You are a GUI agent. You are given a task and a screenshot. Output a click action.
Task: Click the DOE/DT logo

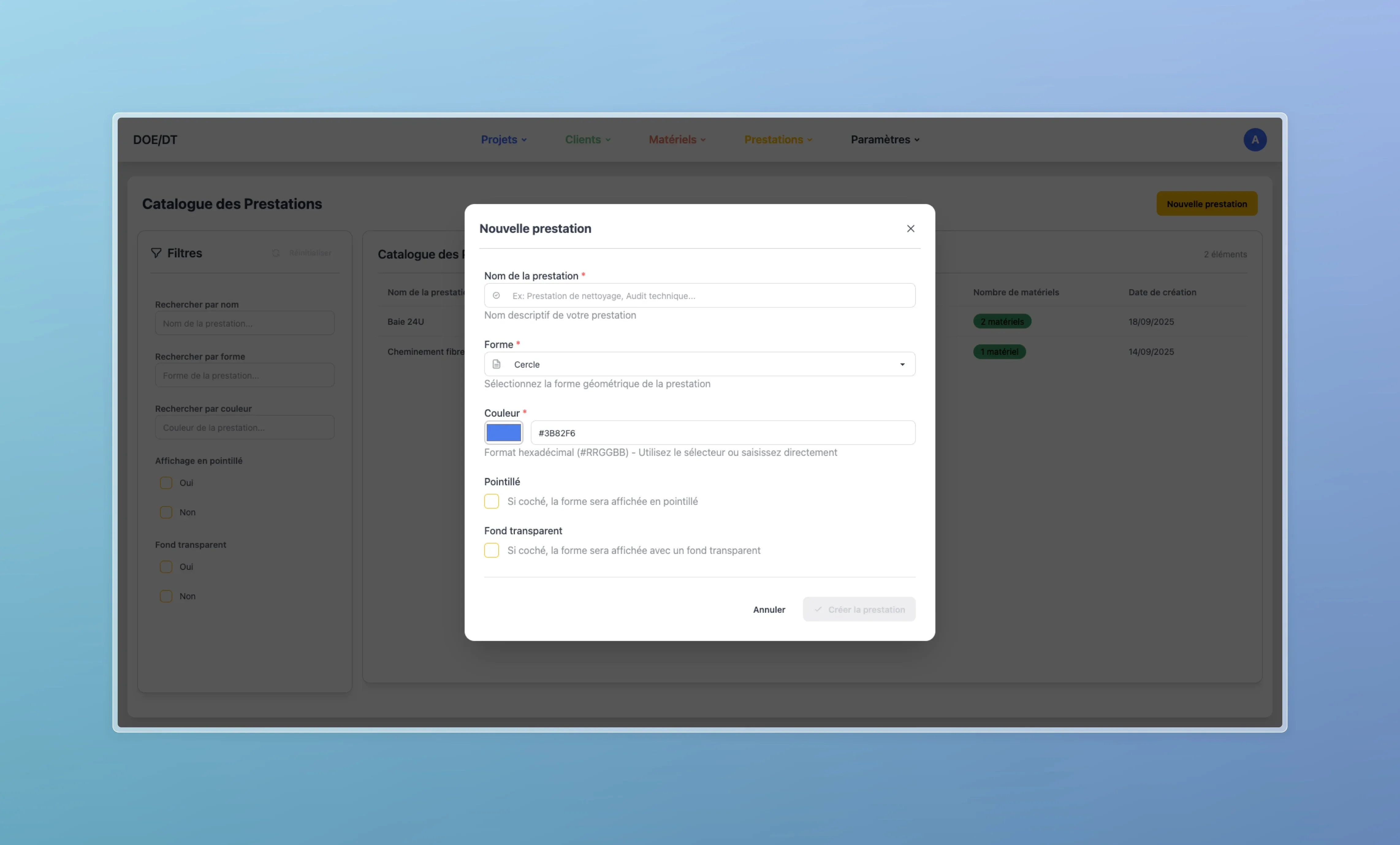pos(155,140)
